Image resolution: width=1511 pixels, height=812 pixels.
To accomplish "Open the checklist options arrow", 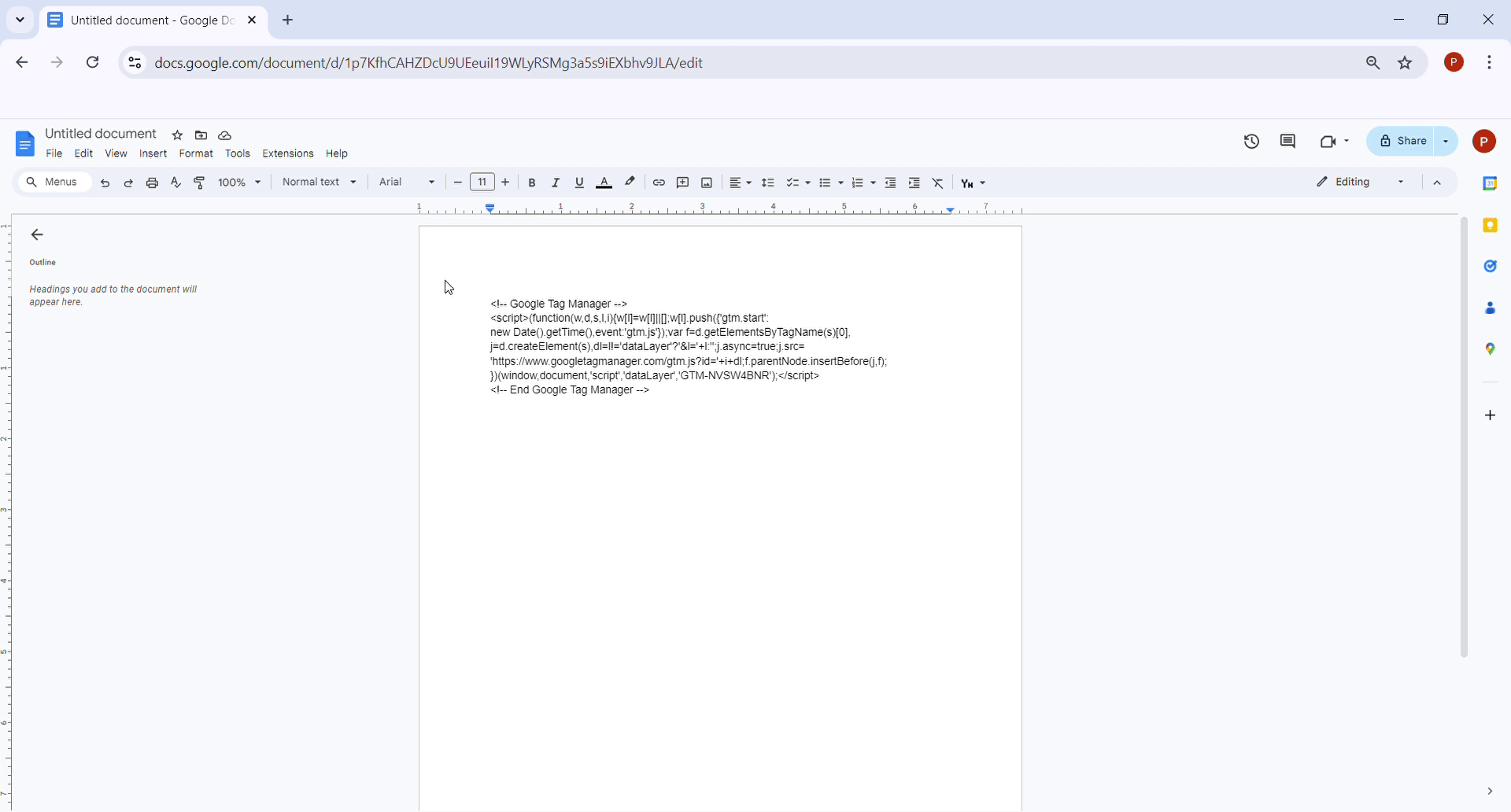I will [x=808, y=183].
